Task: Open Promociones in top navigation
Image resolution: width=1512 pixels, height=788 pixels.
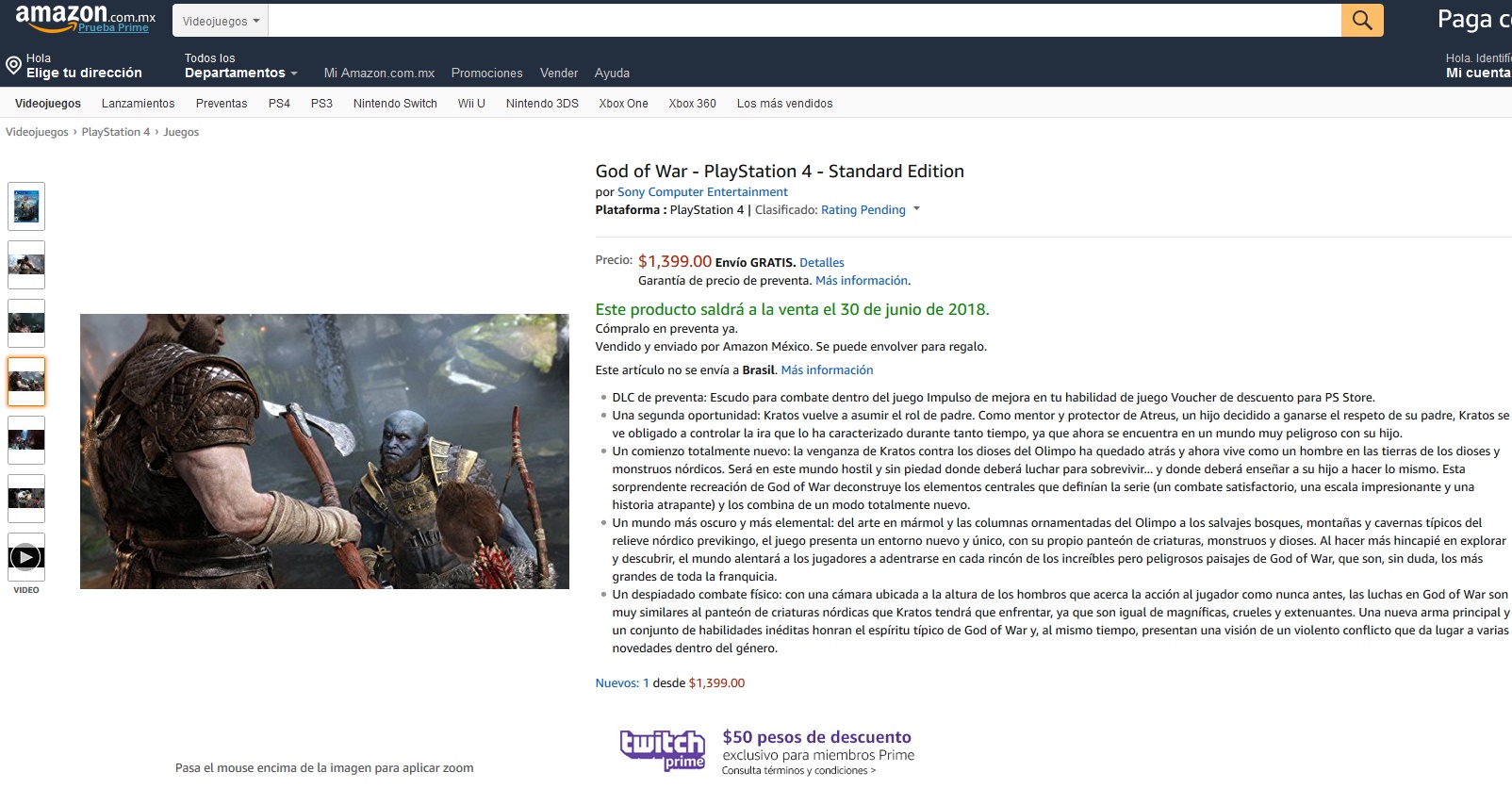Action: tap(486, 73)
